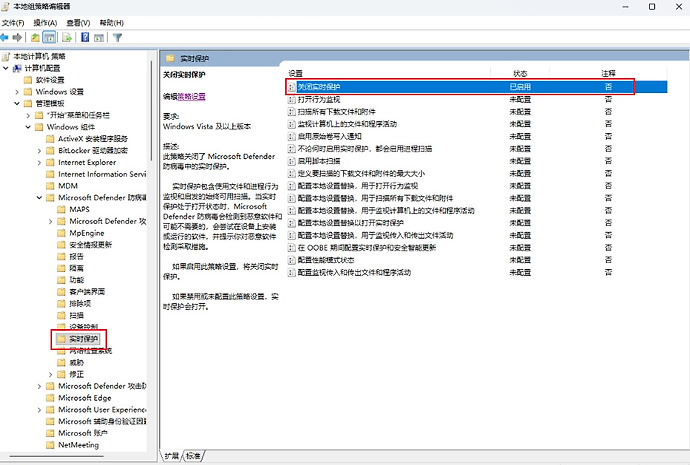Select the 在 OOBE 期间配置实时保护 policy
This screenshot has height=465, width=690.
click(367, 248)
